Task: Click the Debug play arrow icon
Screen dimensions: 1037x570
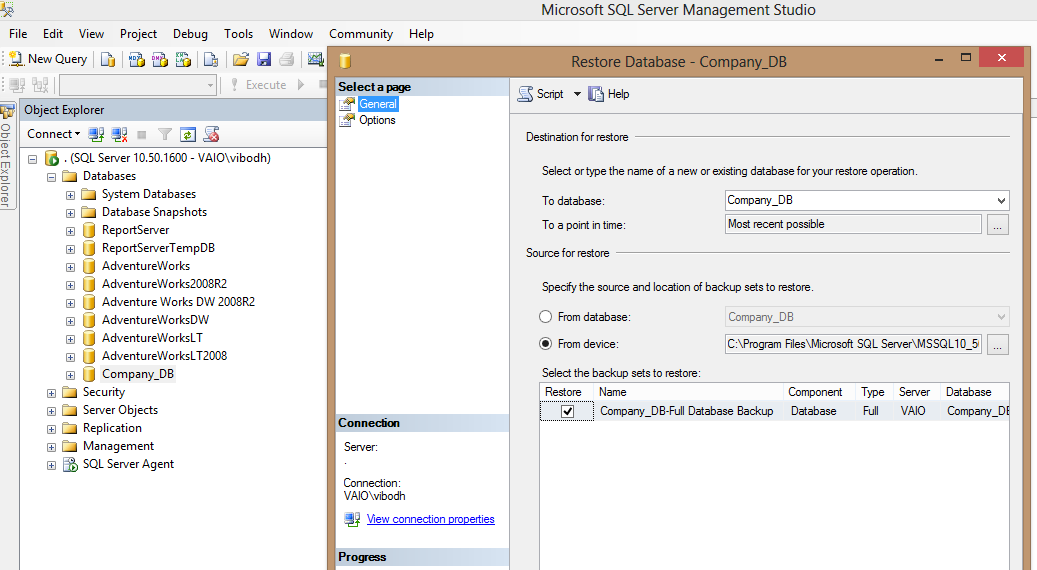Action: tap(302, 85)
